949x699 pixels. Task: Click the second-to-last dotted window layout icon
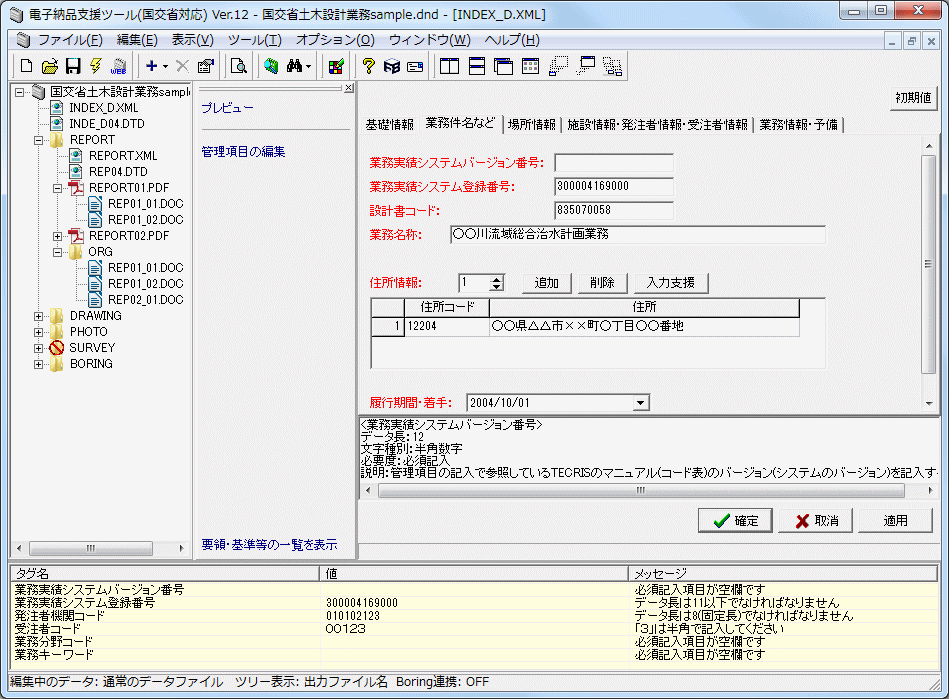click(x=585, y=66)
